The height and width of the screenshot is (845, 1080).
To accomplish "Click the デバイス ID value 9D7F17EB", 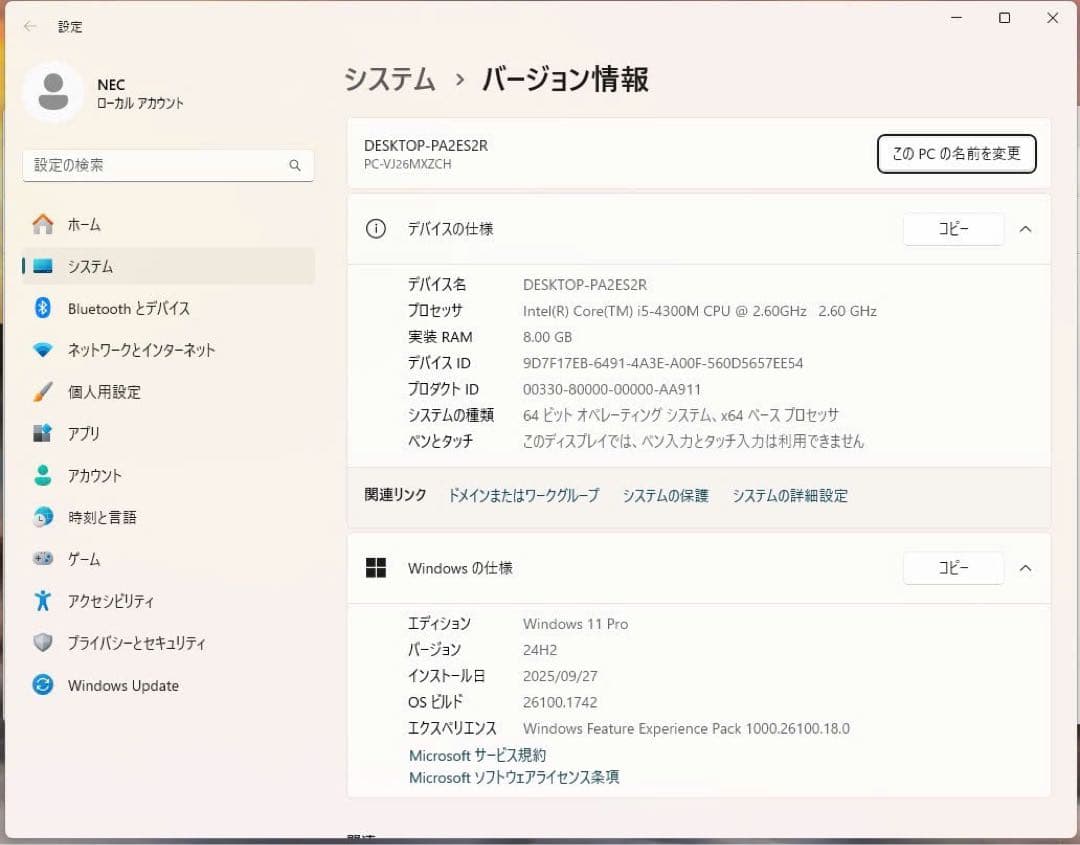I will (663, 363).
